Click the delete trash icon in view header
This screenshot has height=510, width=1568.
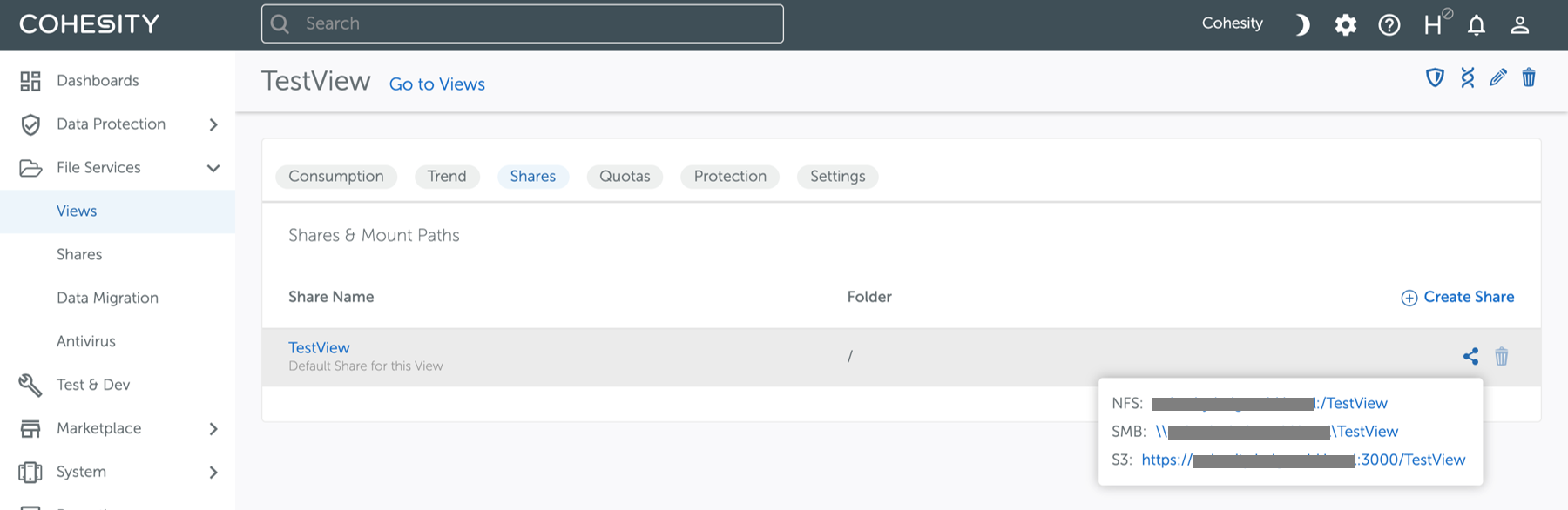1529,77
